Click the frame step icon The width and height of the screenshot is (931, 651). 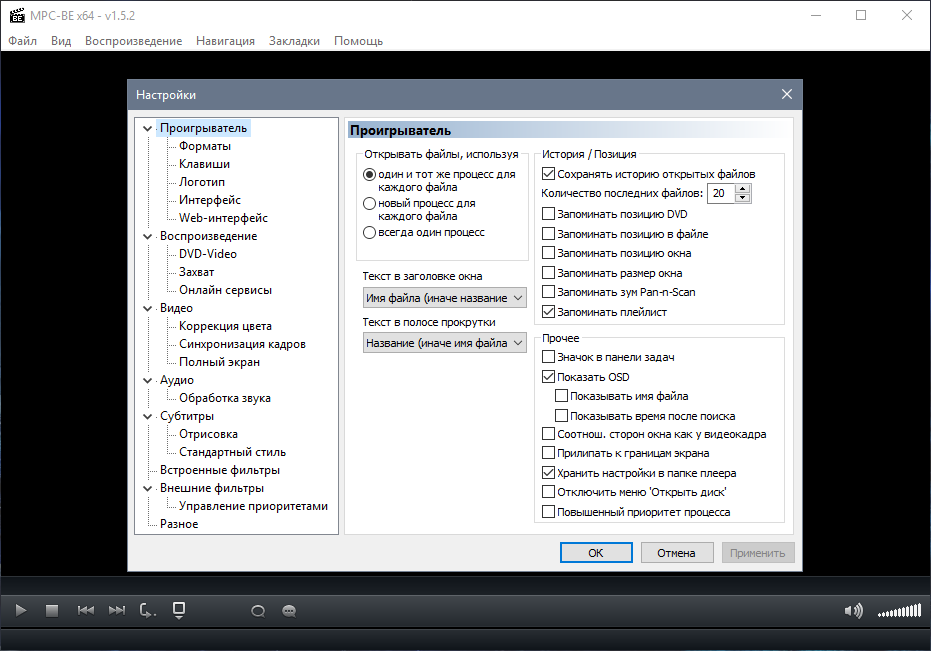(x=148, y=610)
